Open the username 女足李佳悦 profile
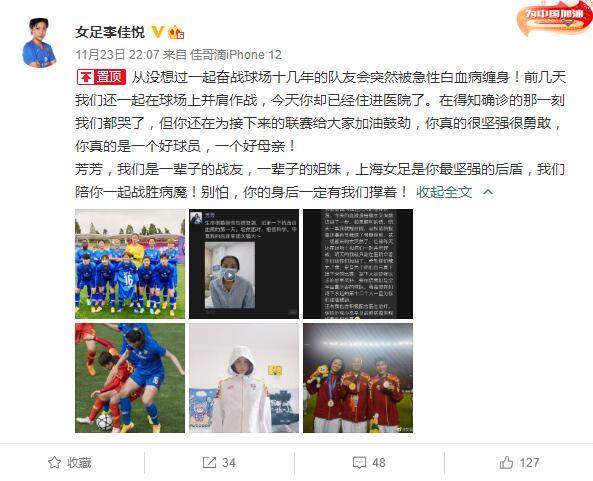Viewport: 593px width, 481px height. pos(110,32)
